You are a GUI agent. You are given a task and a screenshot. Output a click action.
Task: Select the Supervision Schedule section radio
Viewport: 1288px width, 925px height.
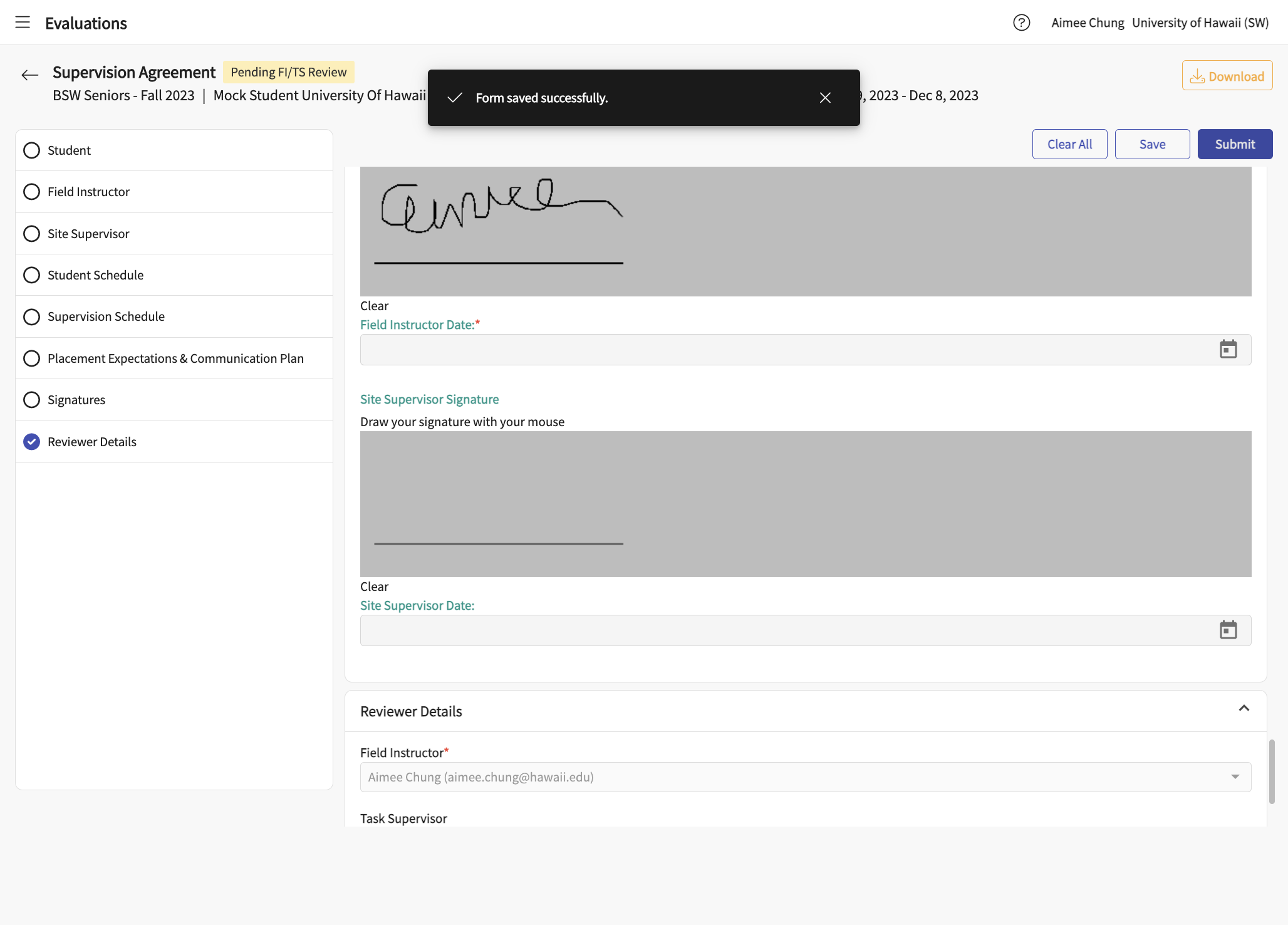click(31, 316)
